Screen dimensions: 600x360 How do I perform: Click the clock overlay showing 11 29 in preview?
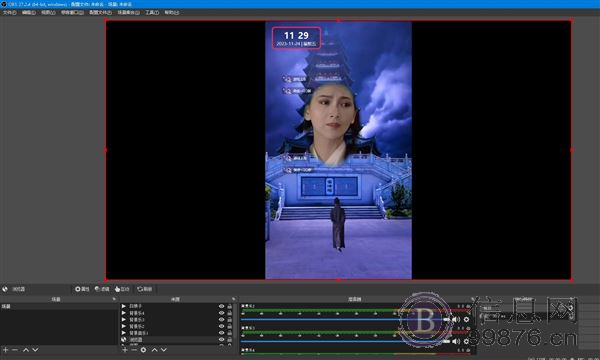click(296, 38)
